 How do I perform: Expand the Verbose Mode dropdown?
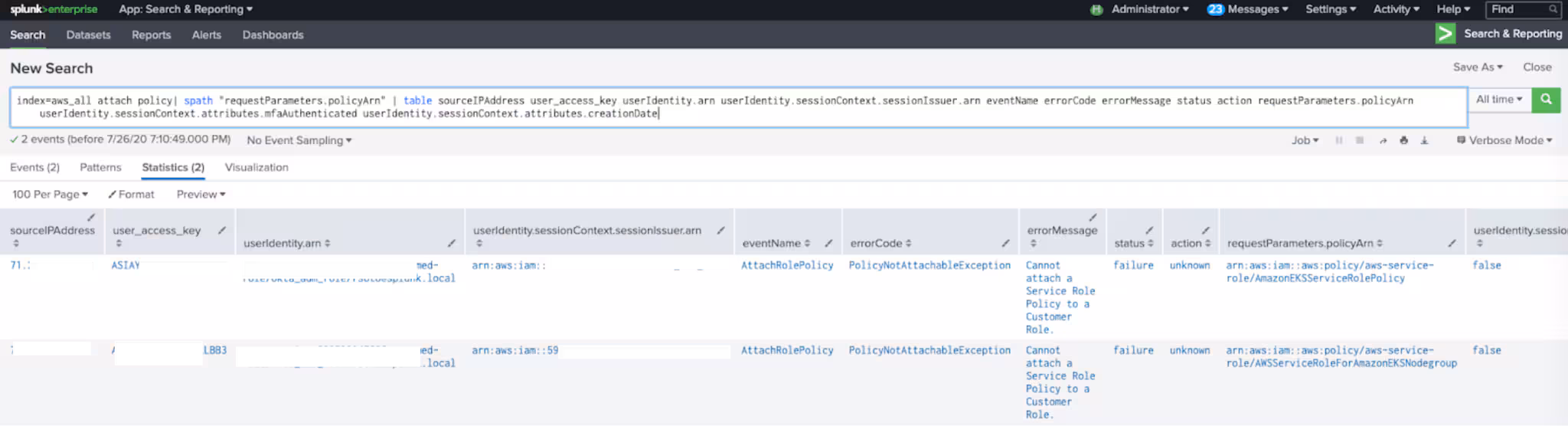coord(1504,140)
